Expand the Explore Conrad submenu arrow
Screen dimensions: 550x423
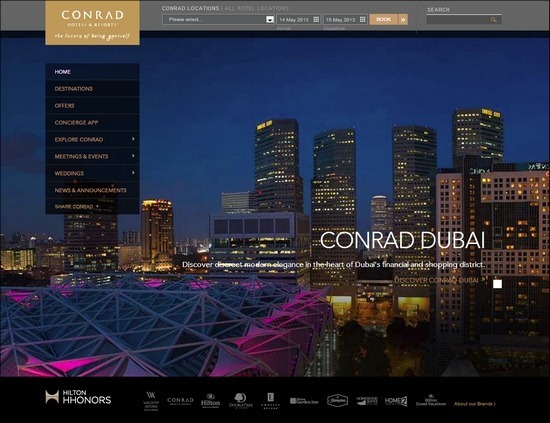[133, 139]
